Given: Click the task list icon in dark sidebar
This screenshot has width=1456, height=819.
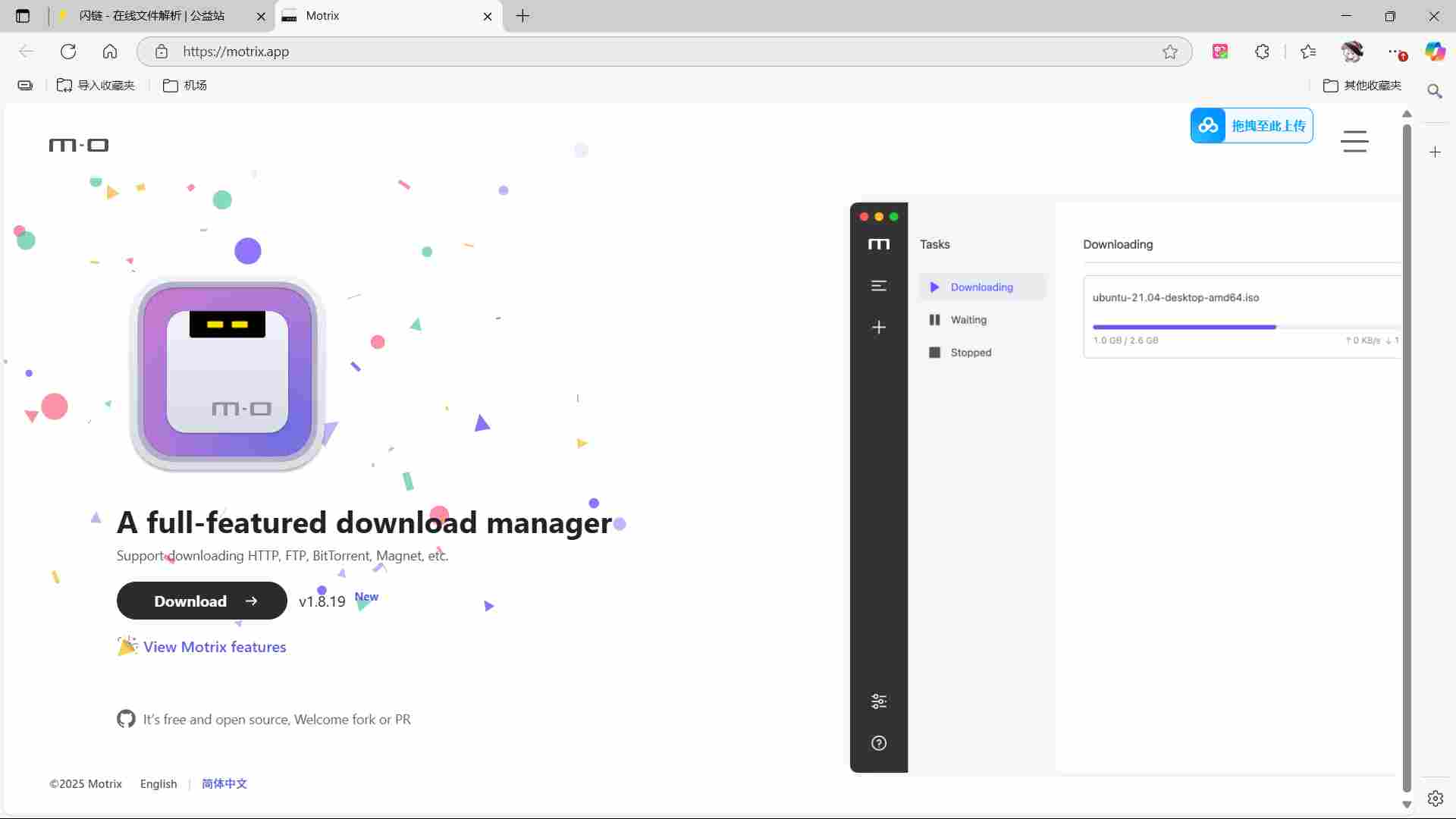Looking at the screenshot, I should click(x=879, y=286).
